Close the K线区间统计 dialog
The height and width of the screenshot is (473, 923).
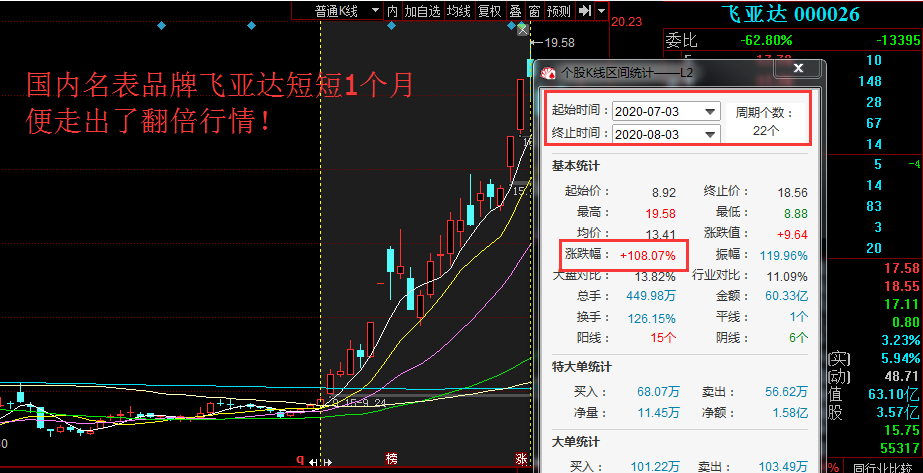pyautogui.click(x=798, y=68)
